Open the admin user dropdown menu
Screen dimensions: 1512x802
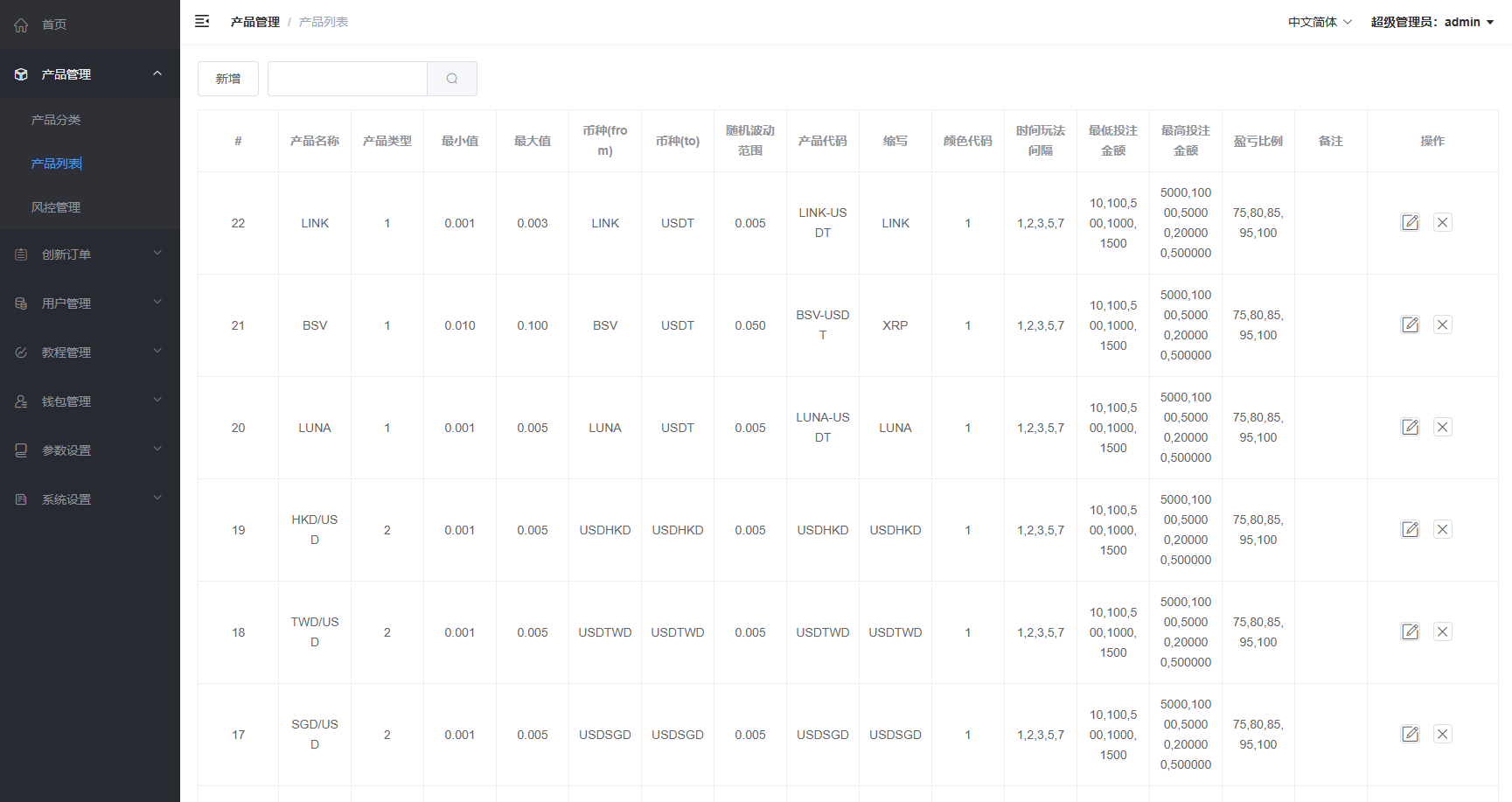(x=1432, y=22)
